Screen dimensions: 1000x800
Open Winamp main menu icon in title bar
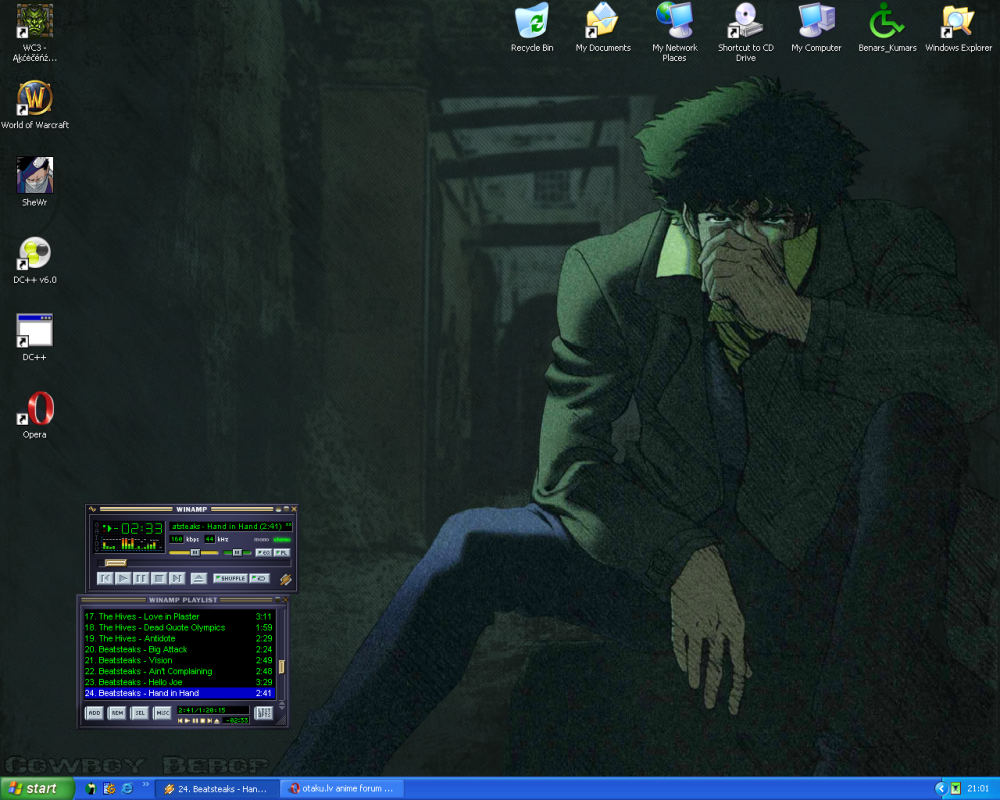tap(92, 509)
